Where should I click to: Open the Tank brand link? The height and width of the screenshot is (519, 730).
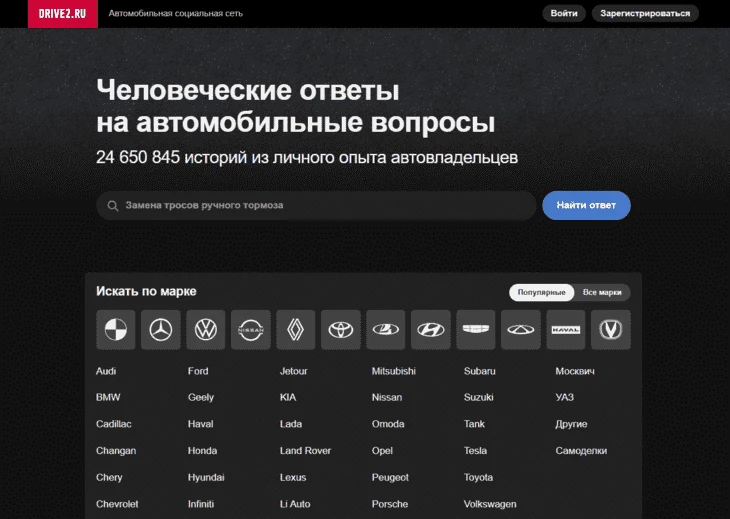(x=474, y=424)
